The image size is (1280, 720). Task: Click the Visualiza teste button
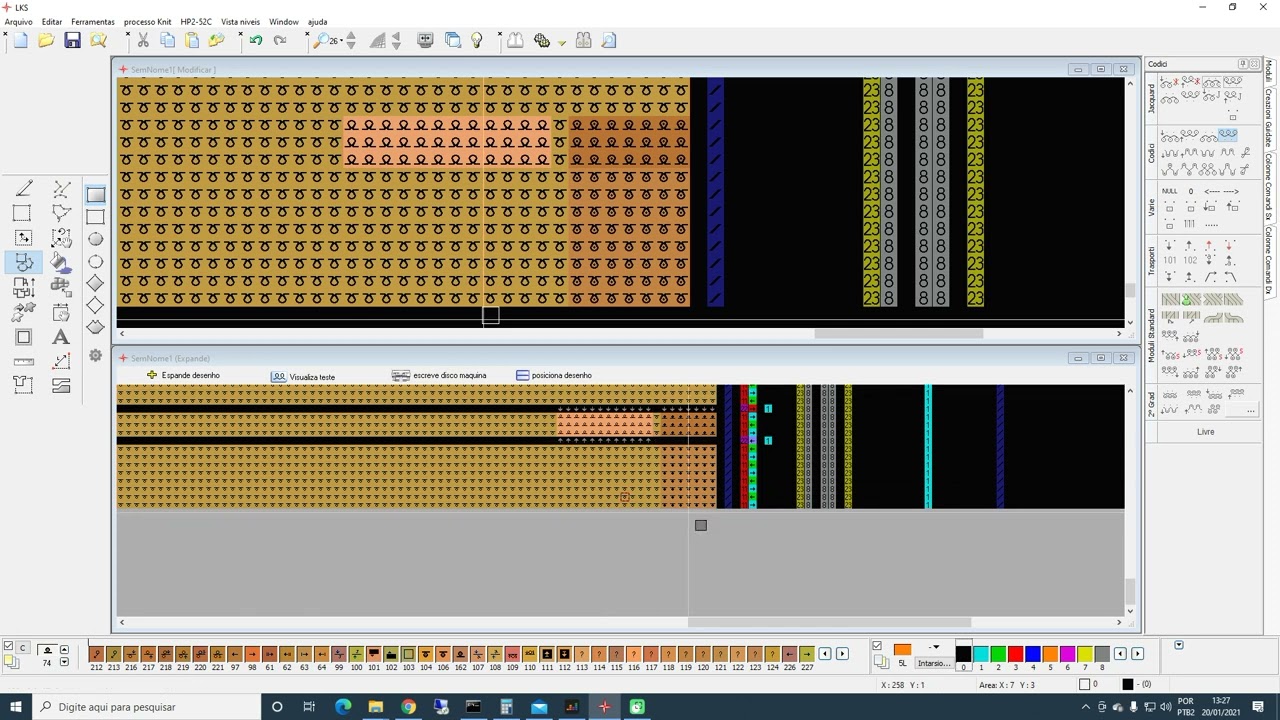pos(303,376)
